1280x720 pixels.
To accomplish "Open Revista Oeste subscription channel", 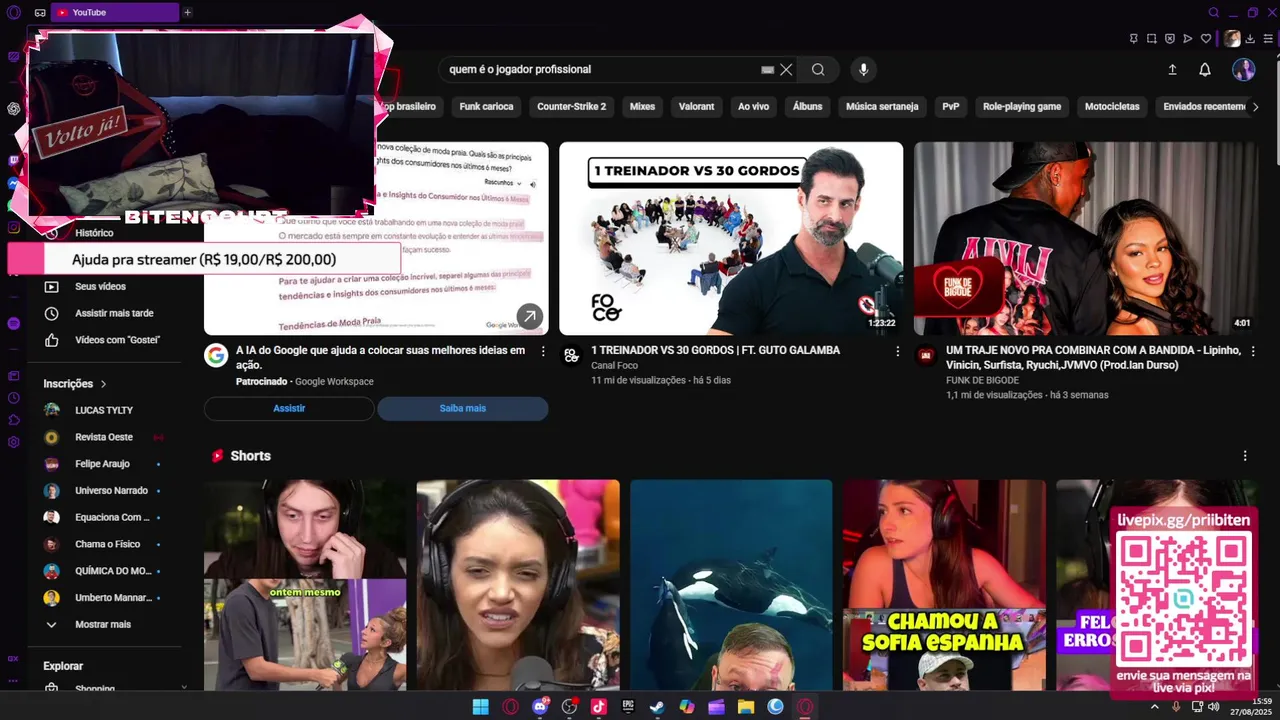I will pyautogui.click(x=104, y=437).
